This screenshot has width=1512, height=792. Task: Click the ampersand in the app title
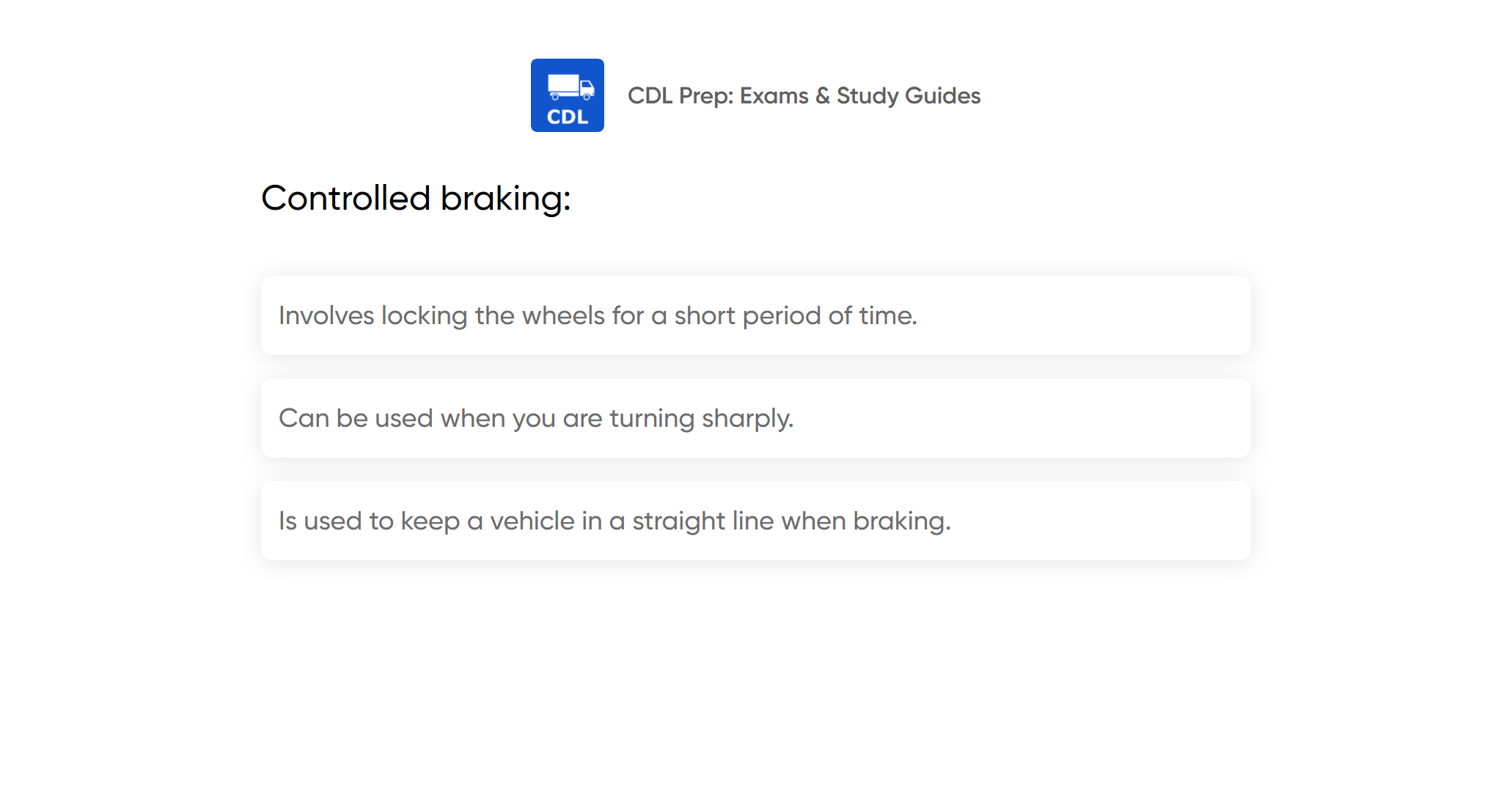(x=823, y=95)
